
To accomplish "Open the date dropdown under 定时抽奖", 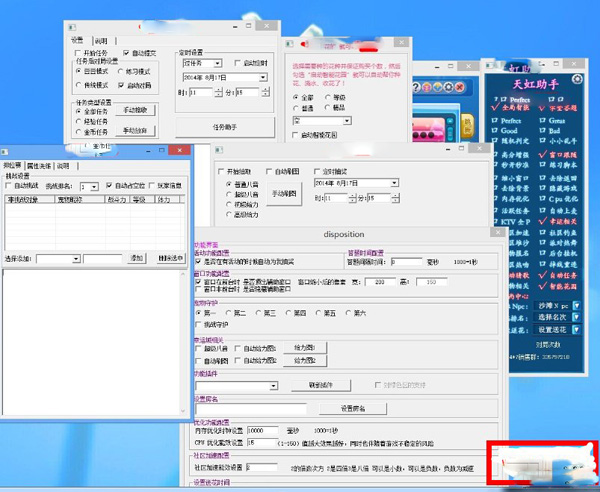I will point(394,183).
